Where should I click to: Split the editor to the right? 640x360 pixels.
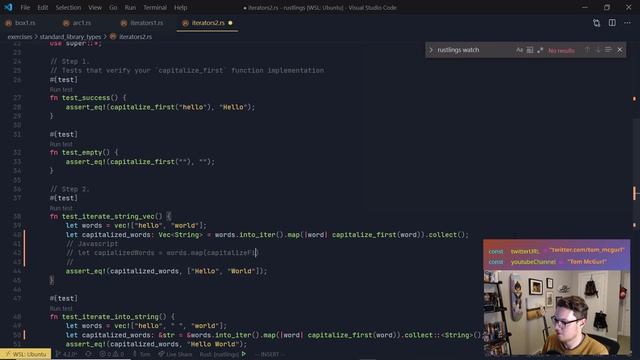pyautogui.click(x=612, y=23)
